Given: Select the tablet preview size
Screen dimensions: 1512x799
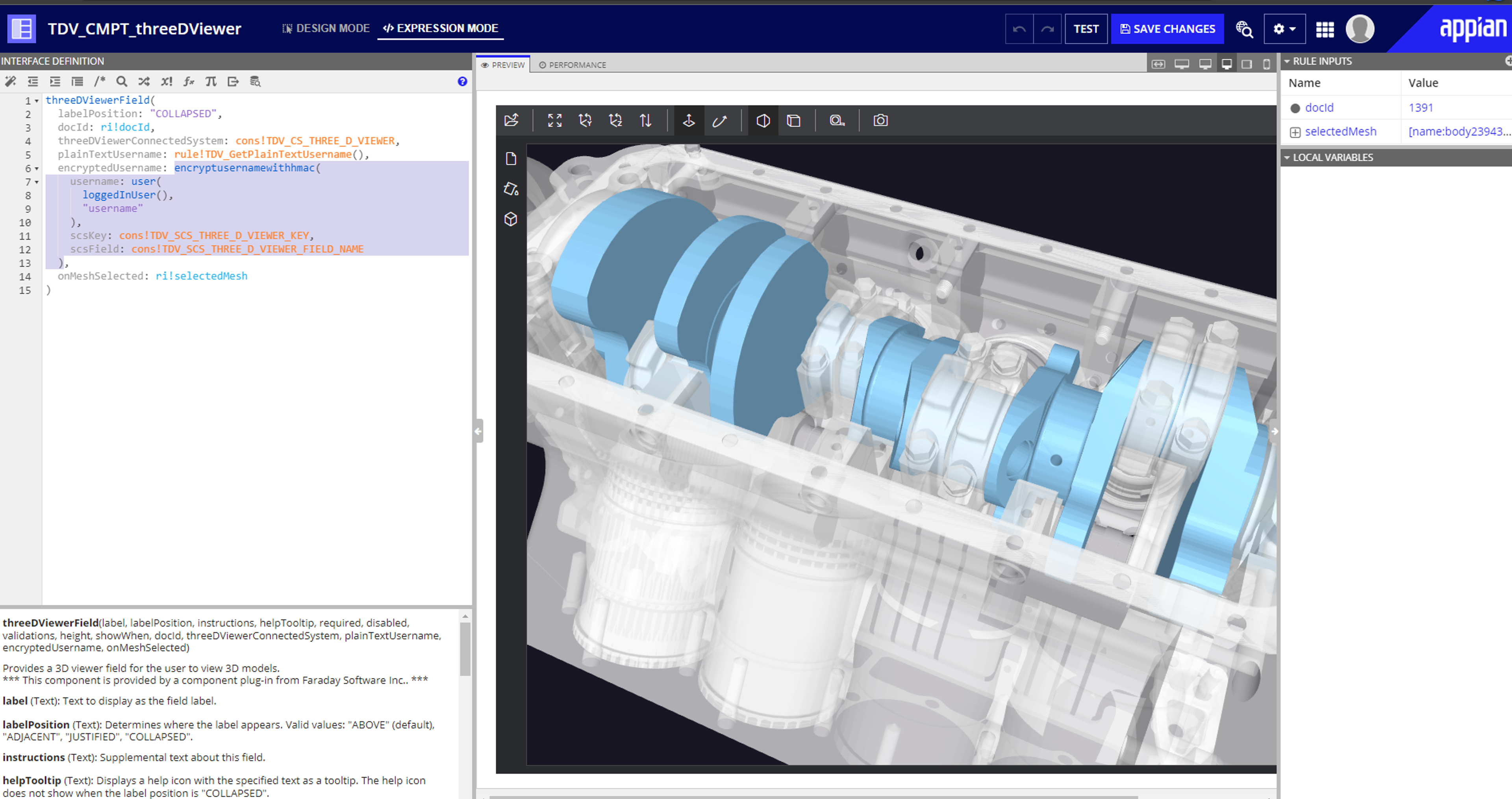Looking at the screenshot, I should point(1247,64).
